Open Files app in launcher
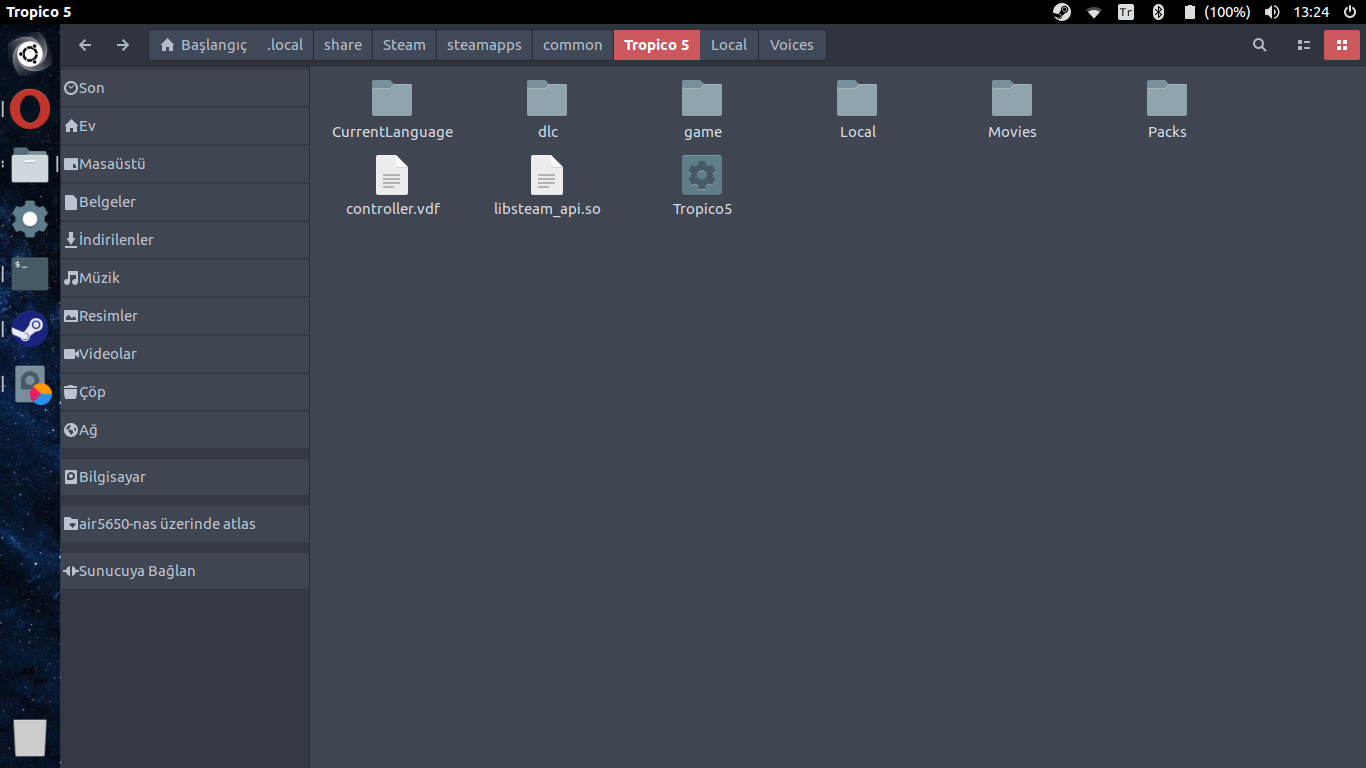 pyautogui.click(x=30, y=164)
